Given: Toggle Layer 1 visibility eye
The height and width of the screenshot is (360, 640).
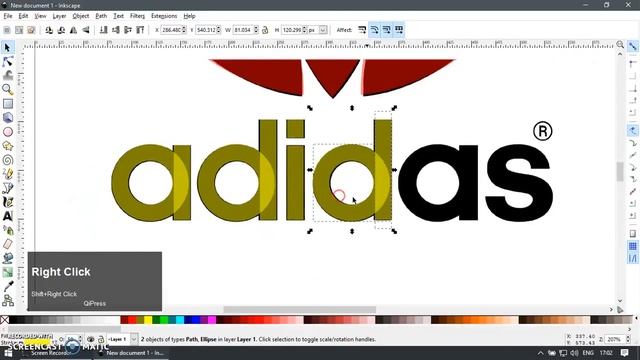Looking at the screenshot, I should 91,339.
